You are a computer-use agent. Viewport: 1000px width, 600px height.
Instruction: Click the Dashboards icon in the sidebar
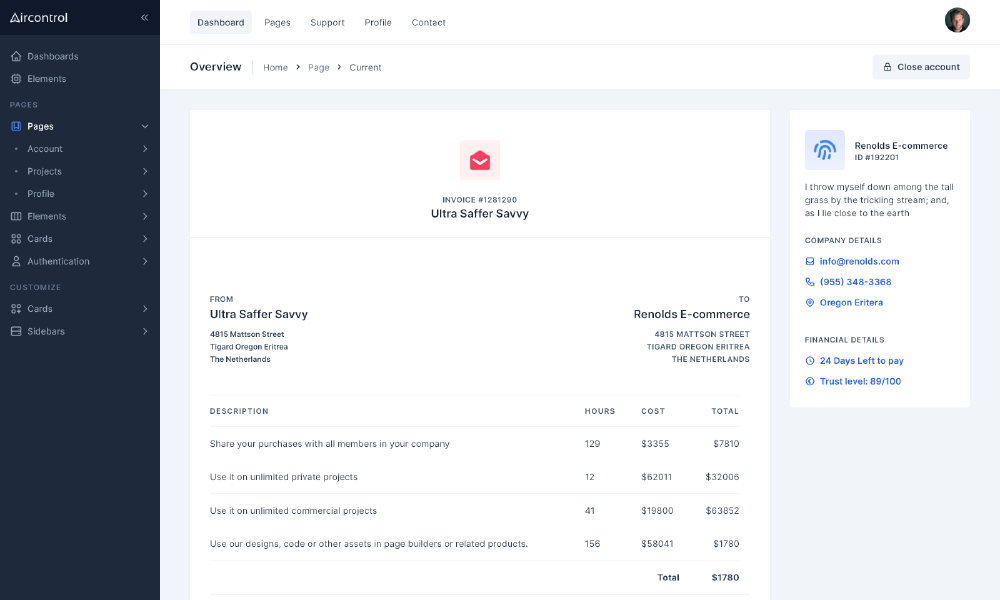[14, 56]
